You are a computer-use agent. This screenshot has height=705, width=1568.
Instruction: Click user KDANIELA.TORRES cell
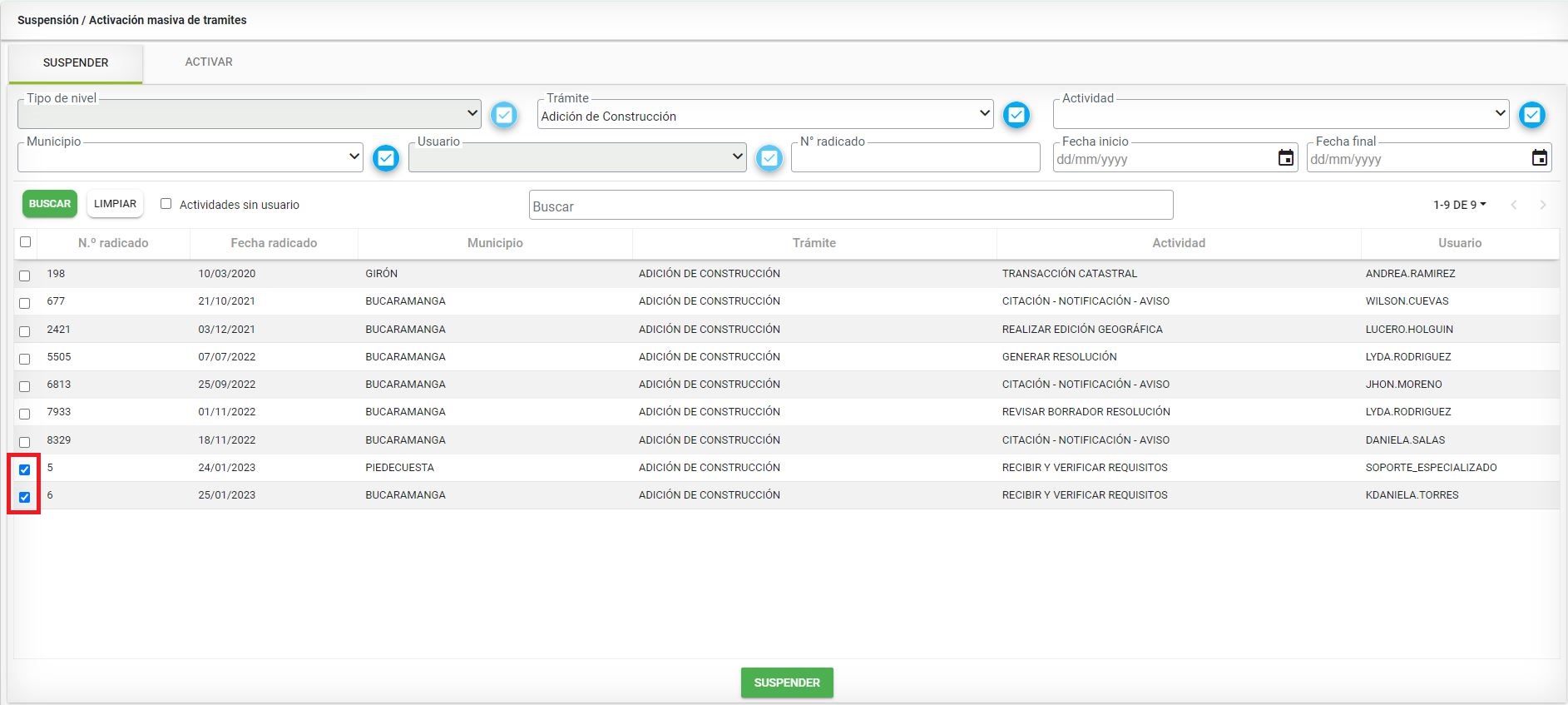coord(1412,495)
